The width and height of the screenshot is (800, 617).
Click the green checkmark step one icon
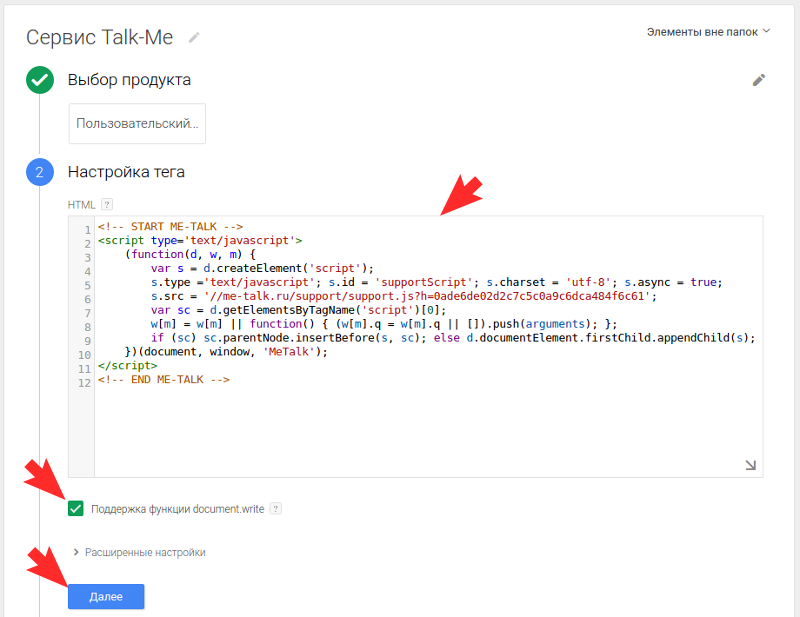click(x=40, y=80)
